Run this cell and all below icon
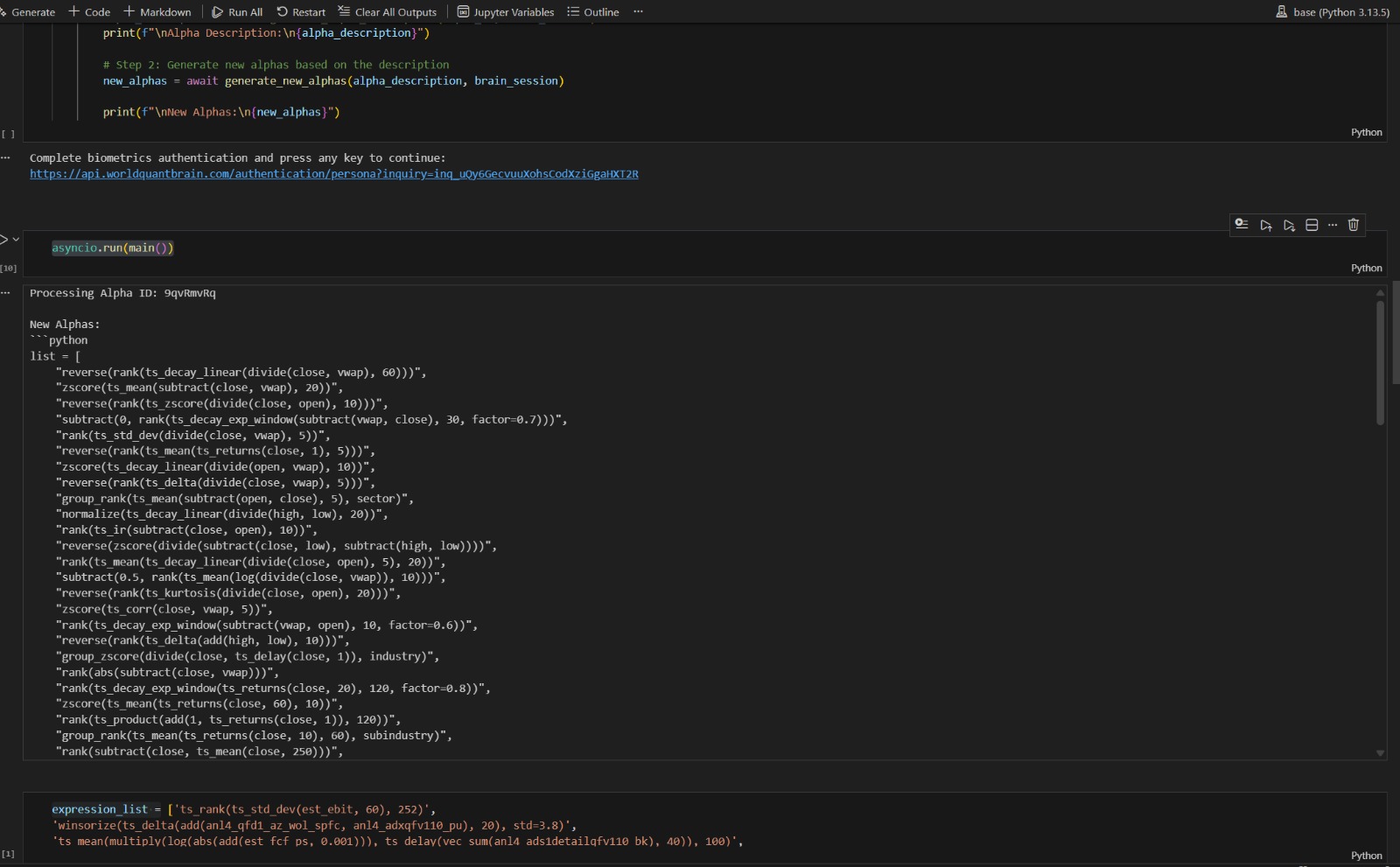1400x867 pixels. tap(1289, 225)
